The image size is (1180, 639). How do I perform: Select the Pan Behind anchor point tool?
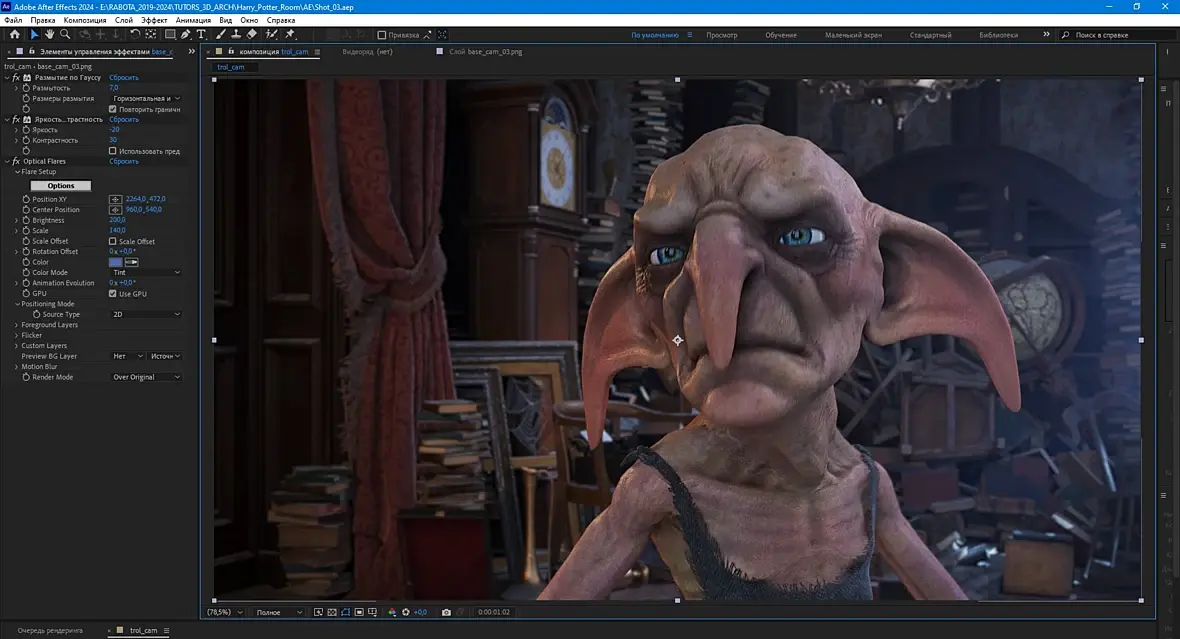151,34
